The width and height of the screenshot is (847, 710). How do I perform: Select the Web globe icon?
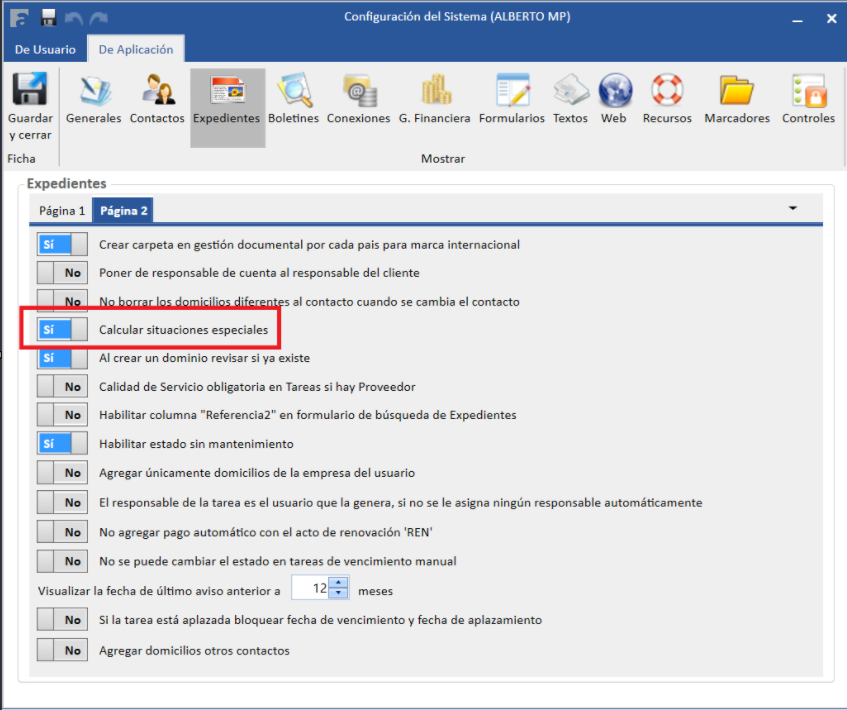click(x=614, y=91)
